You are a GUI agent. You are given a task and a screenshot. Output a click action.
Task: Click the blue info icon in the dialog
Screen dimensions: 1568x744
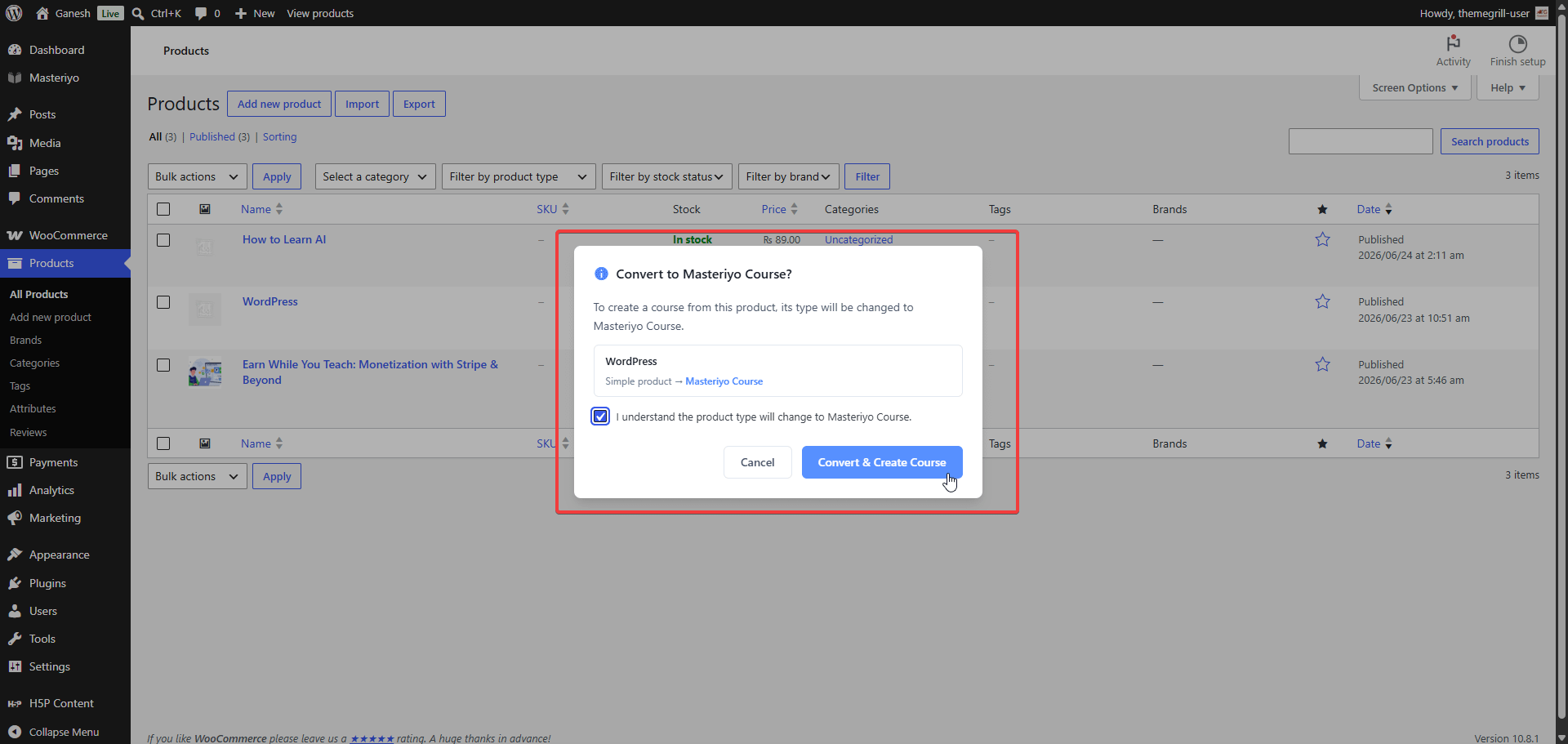pyautogui.click(x=601, y=274)
